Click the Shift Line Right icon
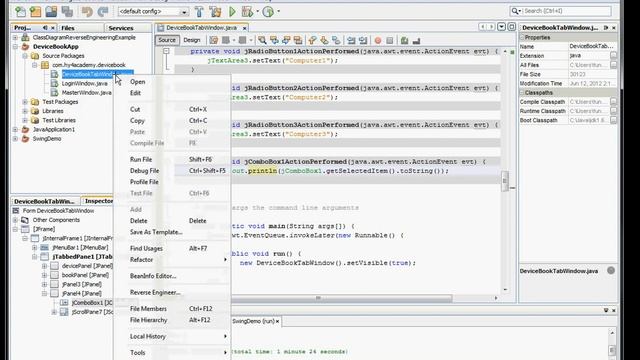Image resolution: width=640 pixels, height=360 pixels. coord(363,40)
